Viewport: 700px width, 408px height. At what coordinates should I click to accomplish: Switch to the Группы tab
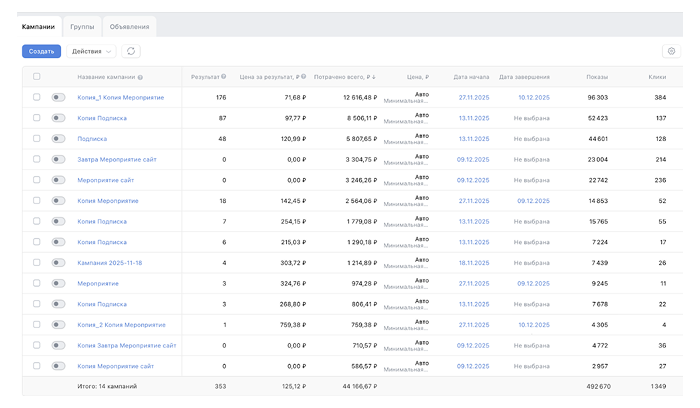82,27
